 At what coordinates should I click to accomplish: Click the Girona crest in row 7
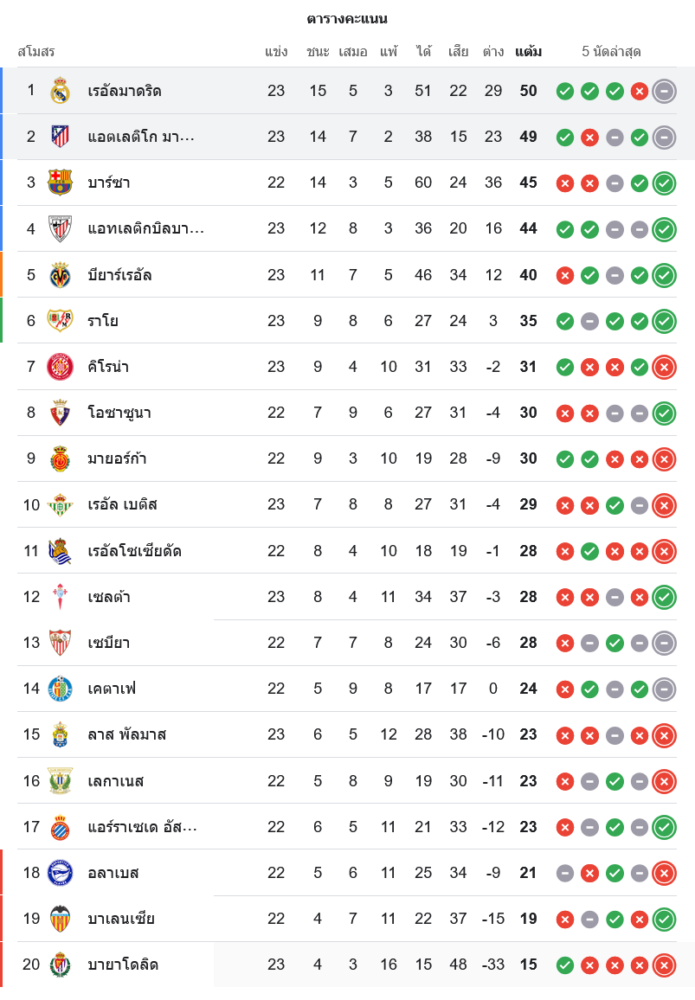(x=60, y=367)
